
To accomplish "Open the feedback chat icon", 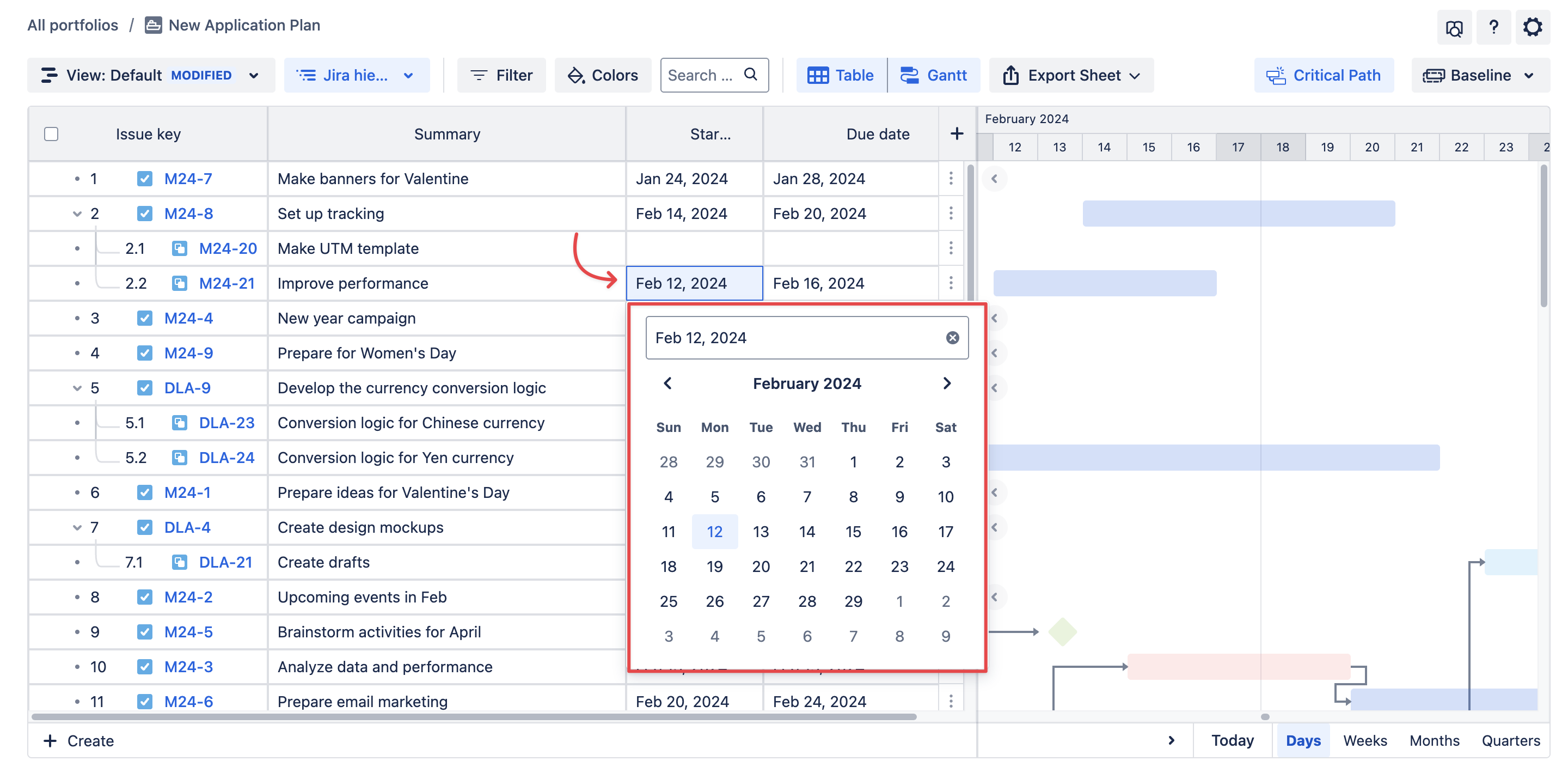I will (1454, 28).
